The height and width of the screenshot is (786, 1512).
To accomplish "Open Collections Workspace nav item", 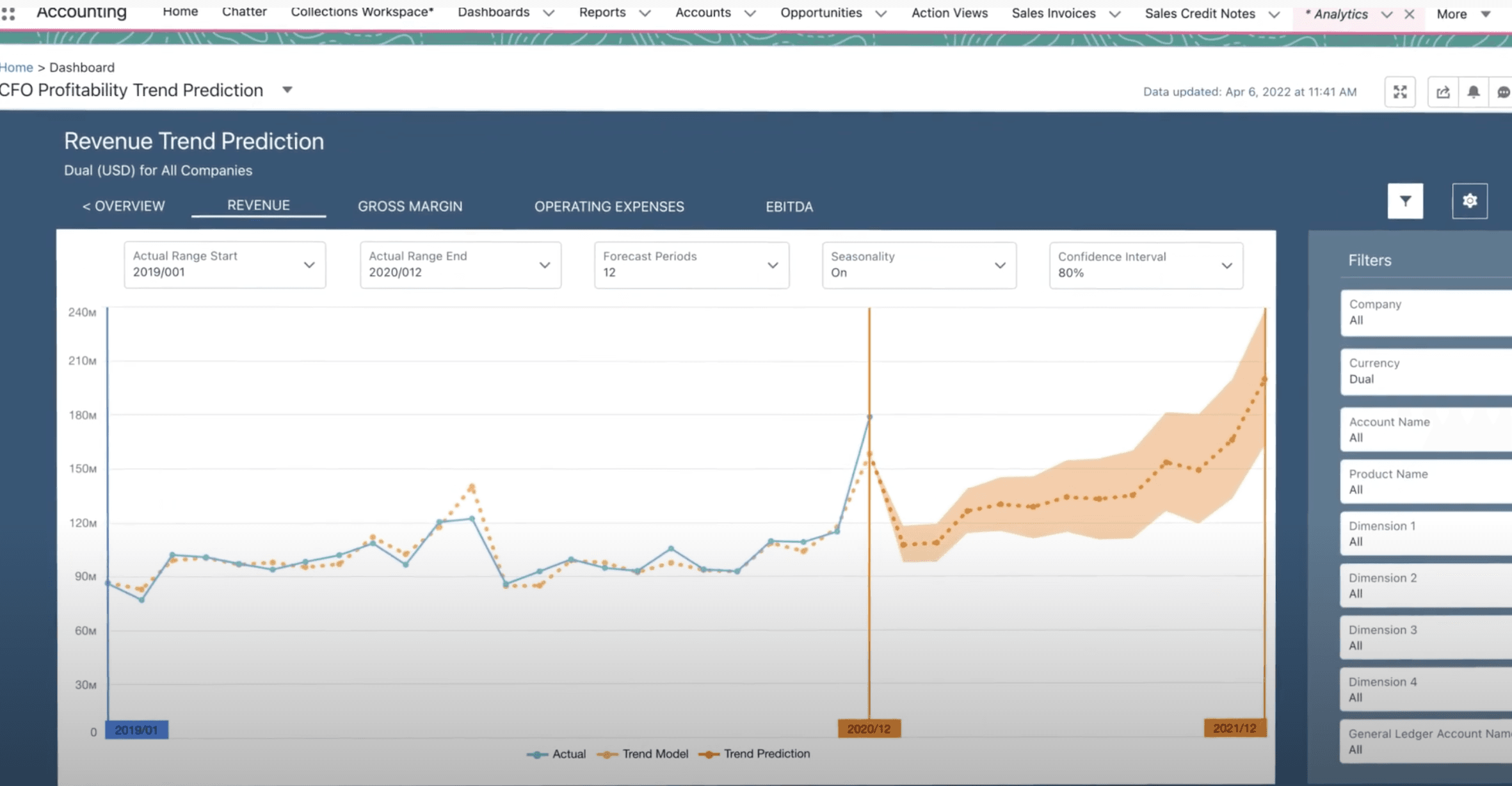I will [x=362, y=12].
